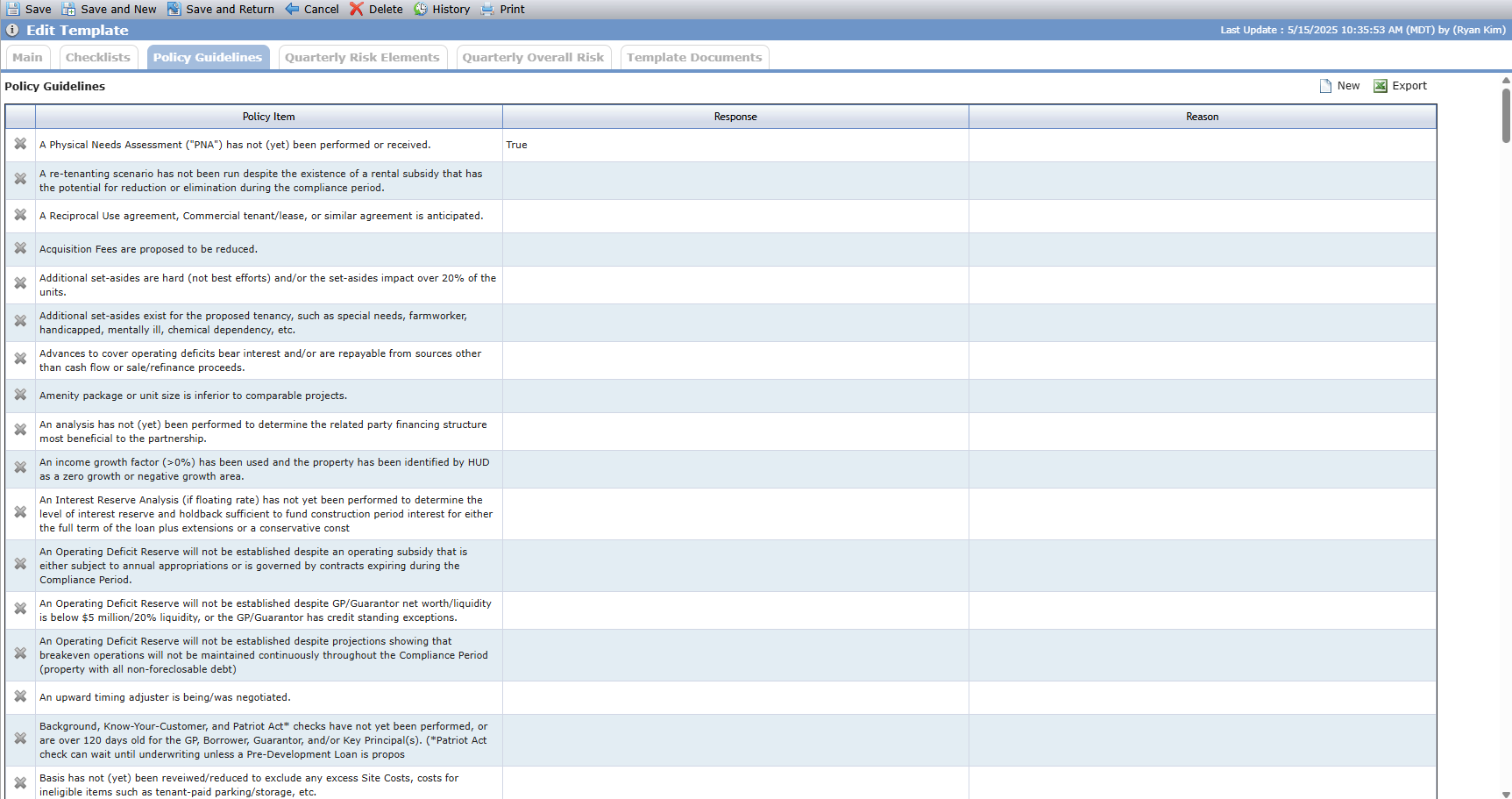Remove the operating subsidy Deficit Reserve row
The width and height of the screenshot is (1512, 799).
pyautogui.click(x=20, y=564)
